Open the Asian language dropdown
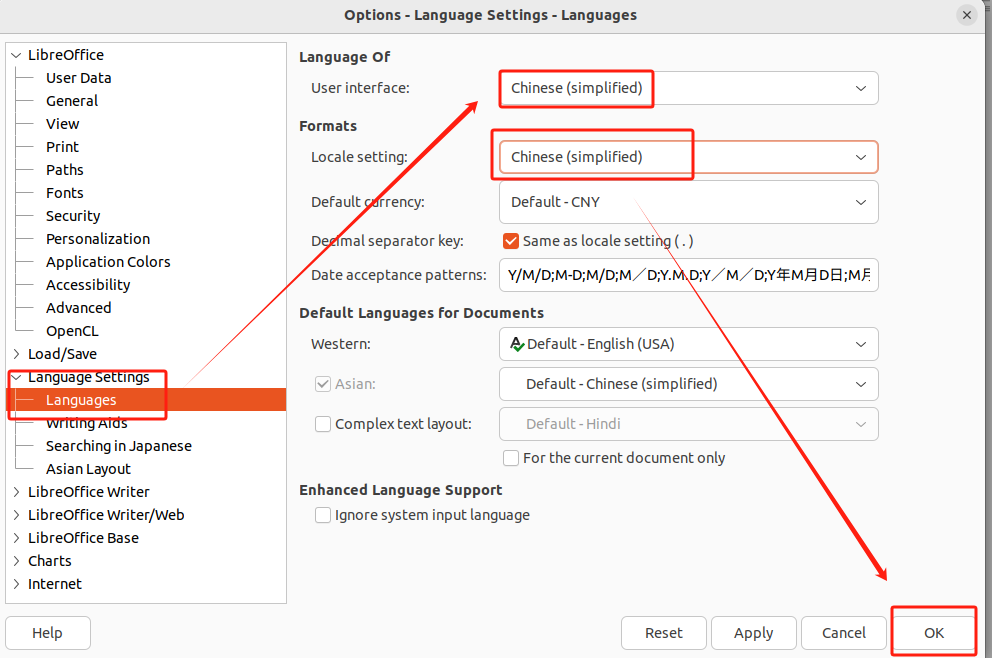 pyautogui.click(x=688, y=384)
